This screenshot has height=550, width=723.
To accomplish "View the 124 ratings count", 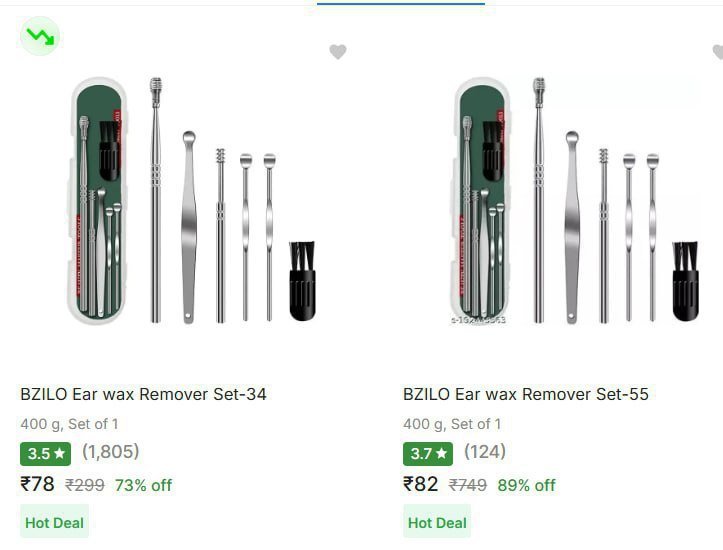I will (x=485, y=452).
